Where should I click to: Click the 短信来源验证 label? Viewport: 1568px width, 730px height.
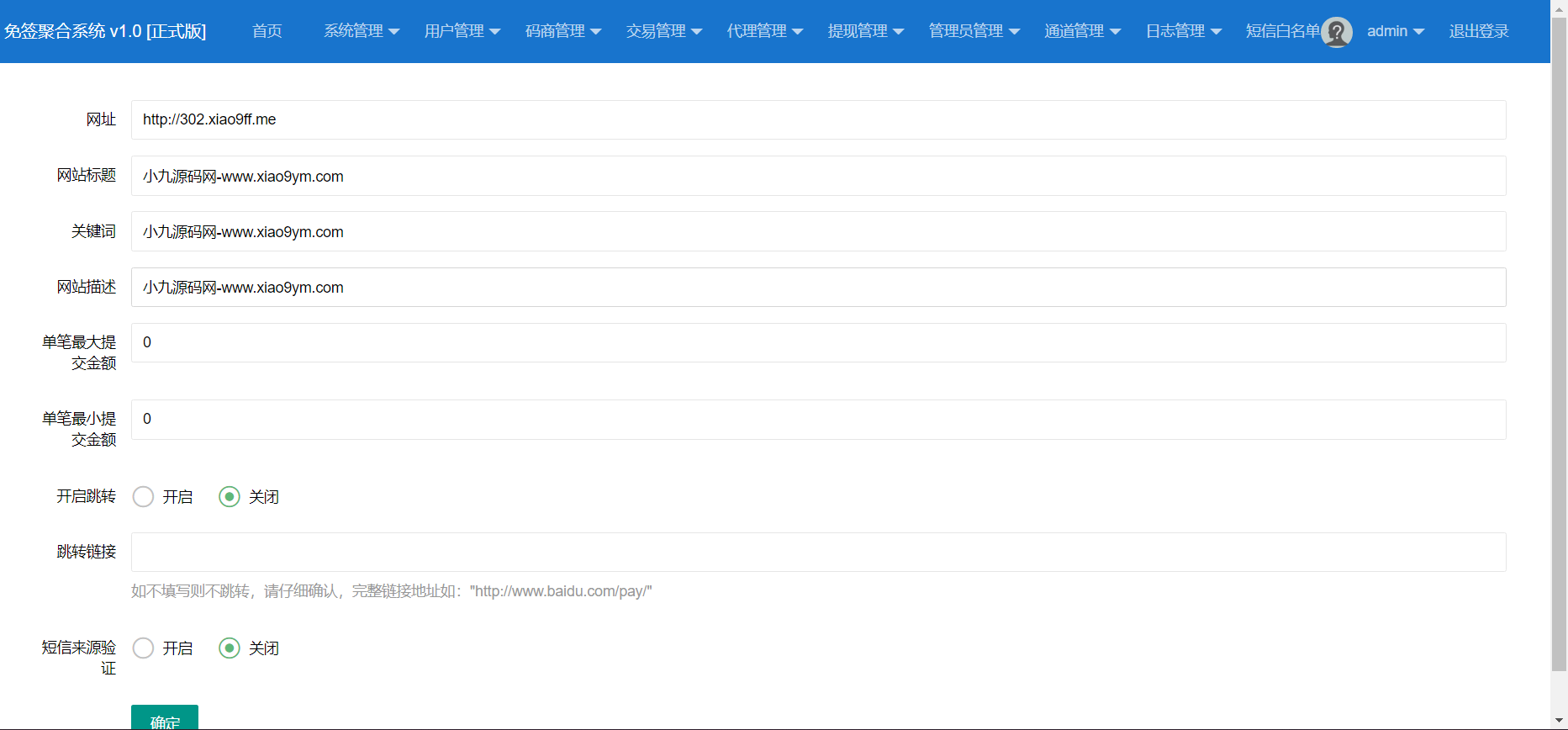coord(79,658)
